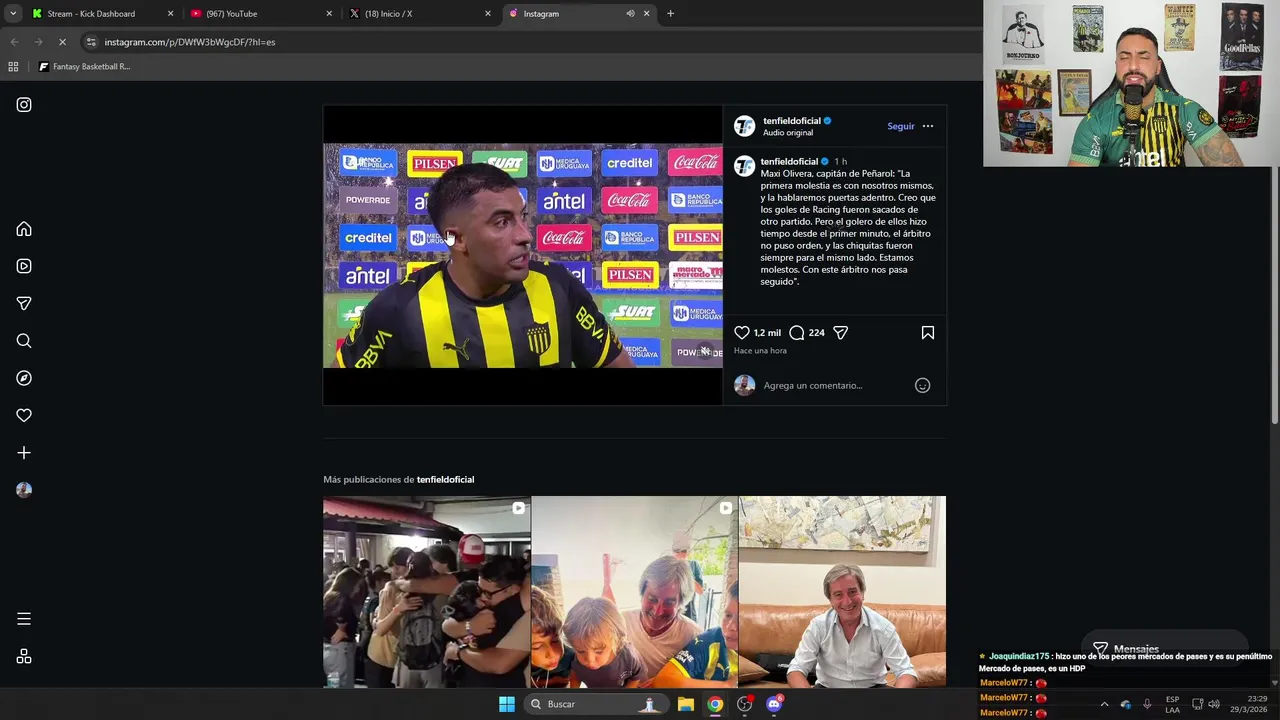
Task: Go to Home feed icon in sidebar
Action: (24, 229)
